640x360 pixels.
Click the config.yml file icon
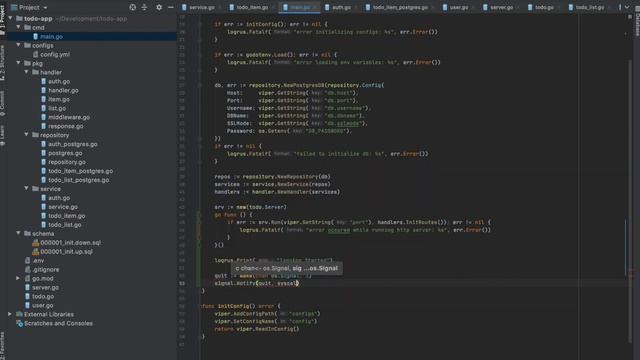pos(36,54)
